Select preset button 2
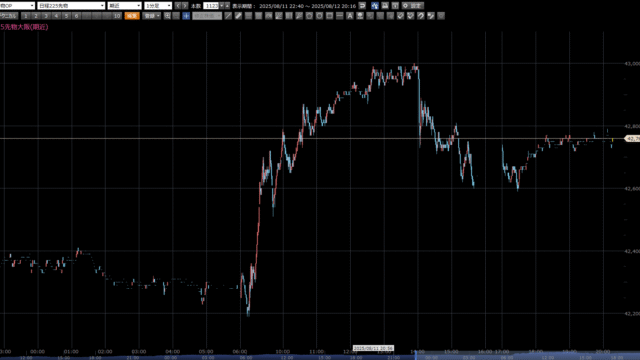This screenshot has height=360, width=640. (x=36, y=16)
